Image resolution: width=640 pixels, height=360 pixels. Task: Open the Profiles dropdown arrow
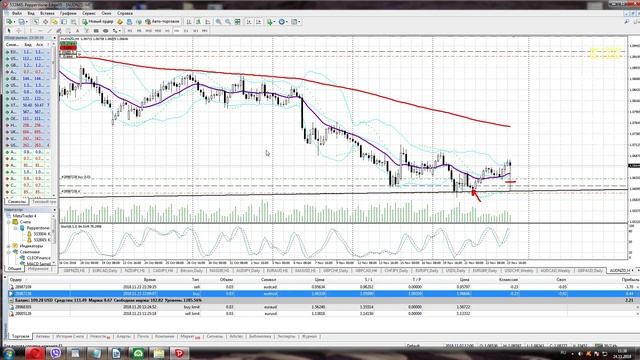pyautogui.click(x=27, y=22)
